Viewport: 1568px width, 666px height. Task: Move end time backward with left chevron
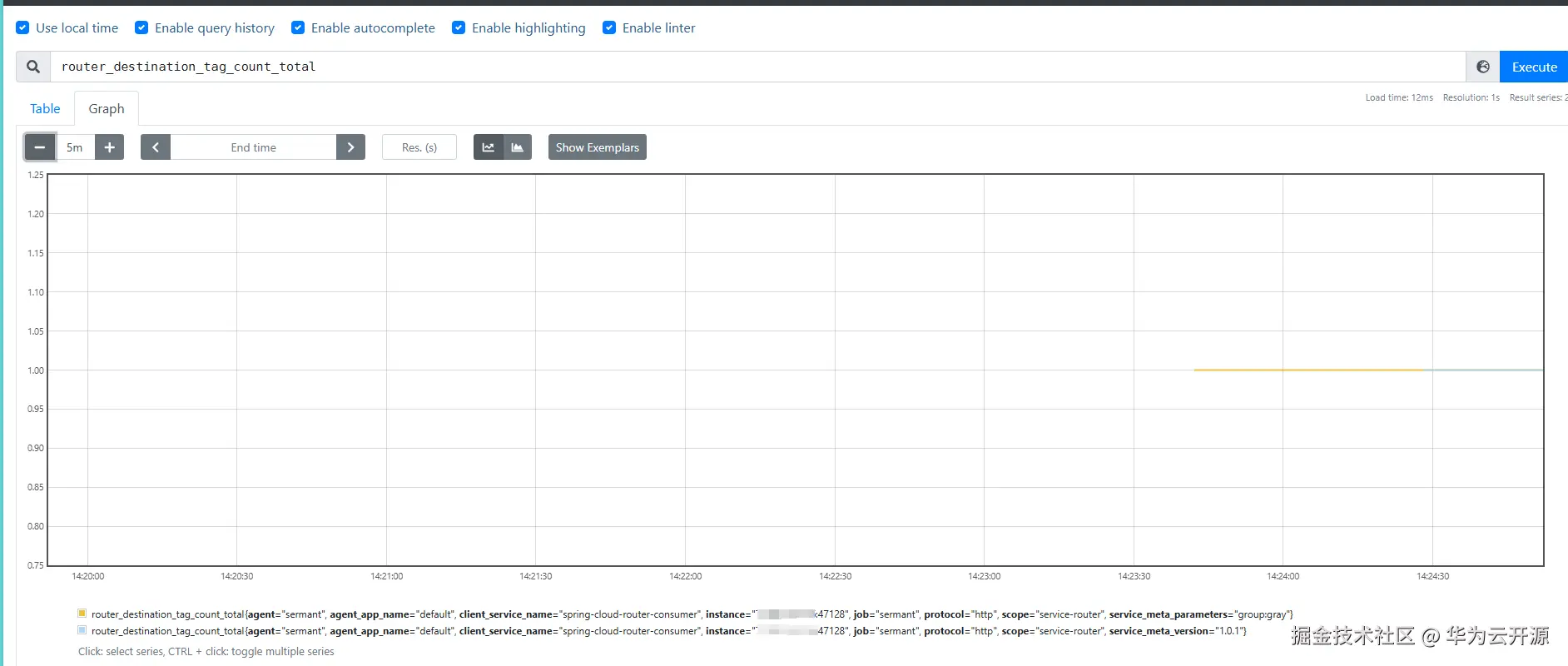(156, 147)
